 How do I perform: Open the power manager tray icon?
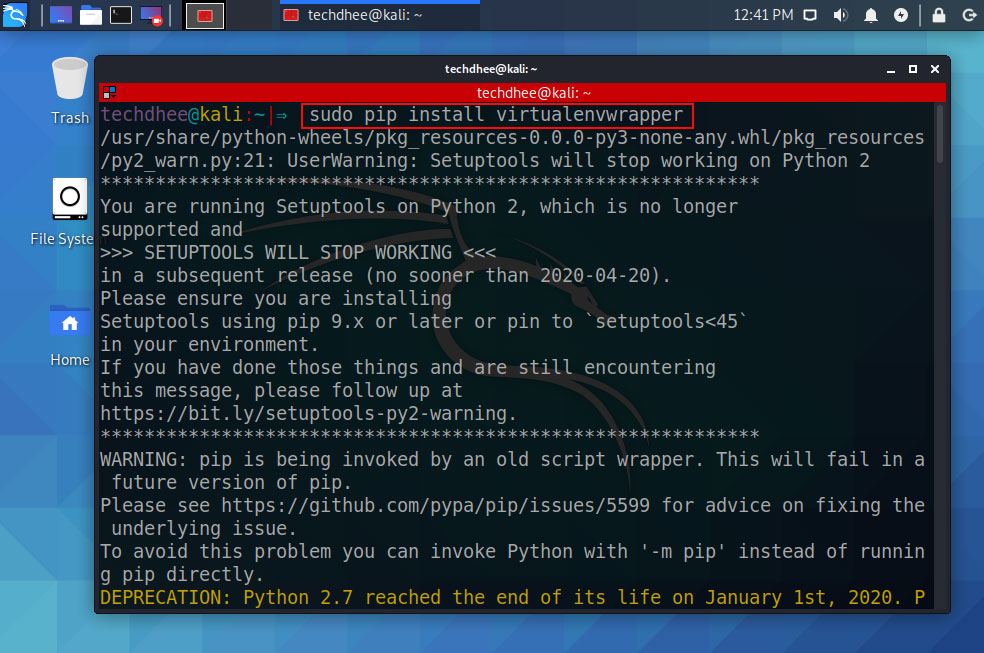(901, 15)
